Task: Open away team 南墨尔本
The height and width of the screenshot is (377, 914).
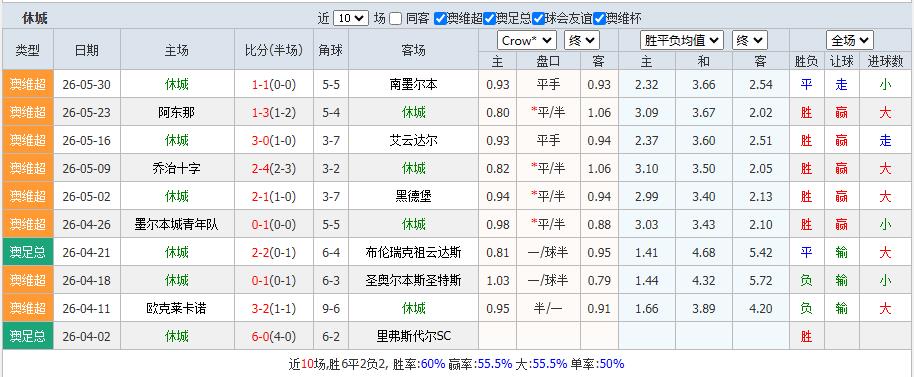Action: click(x=413, y=84)
